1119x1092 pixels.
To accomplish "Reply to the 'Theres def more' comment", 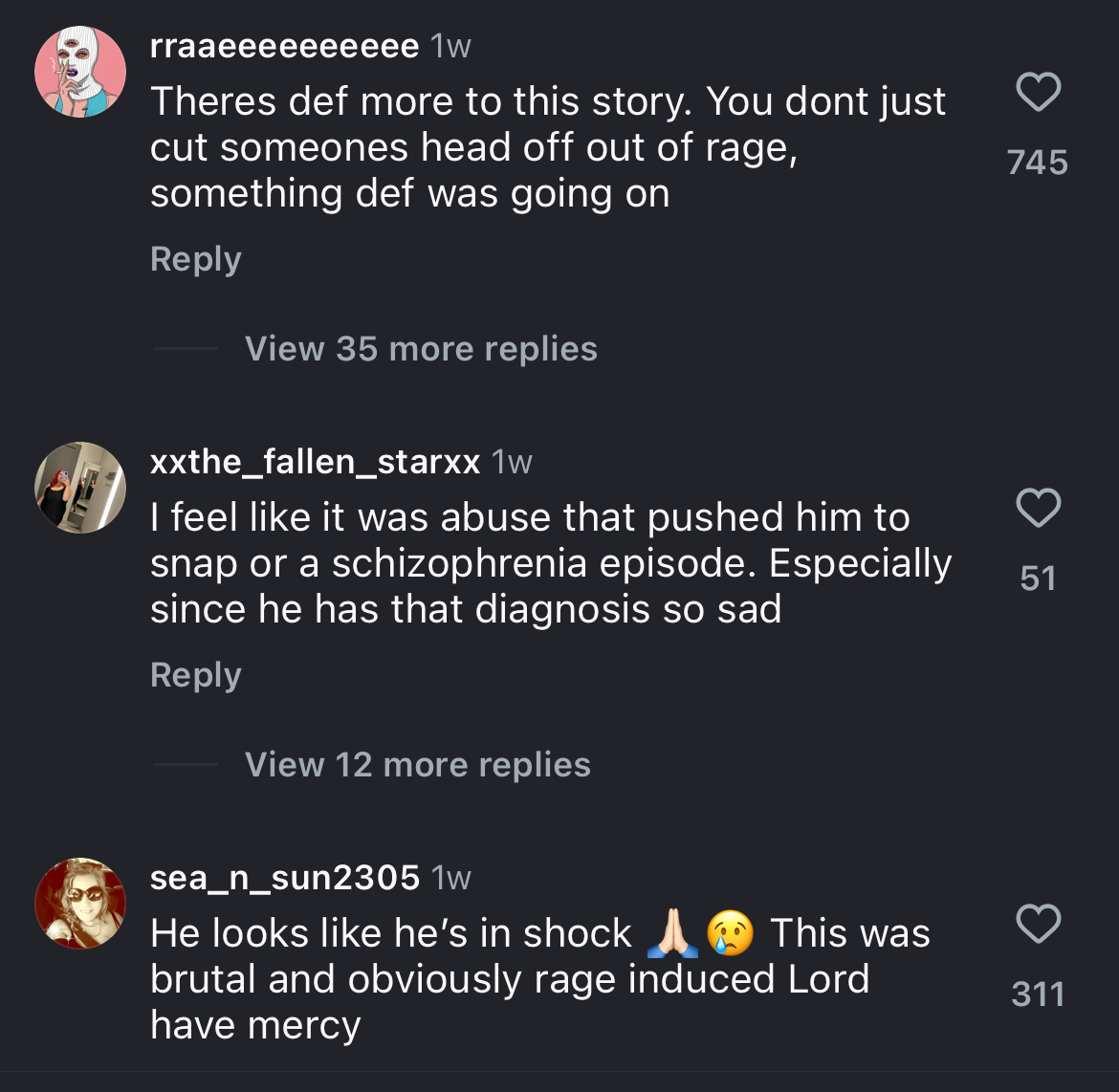I will (195, 259).
